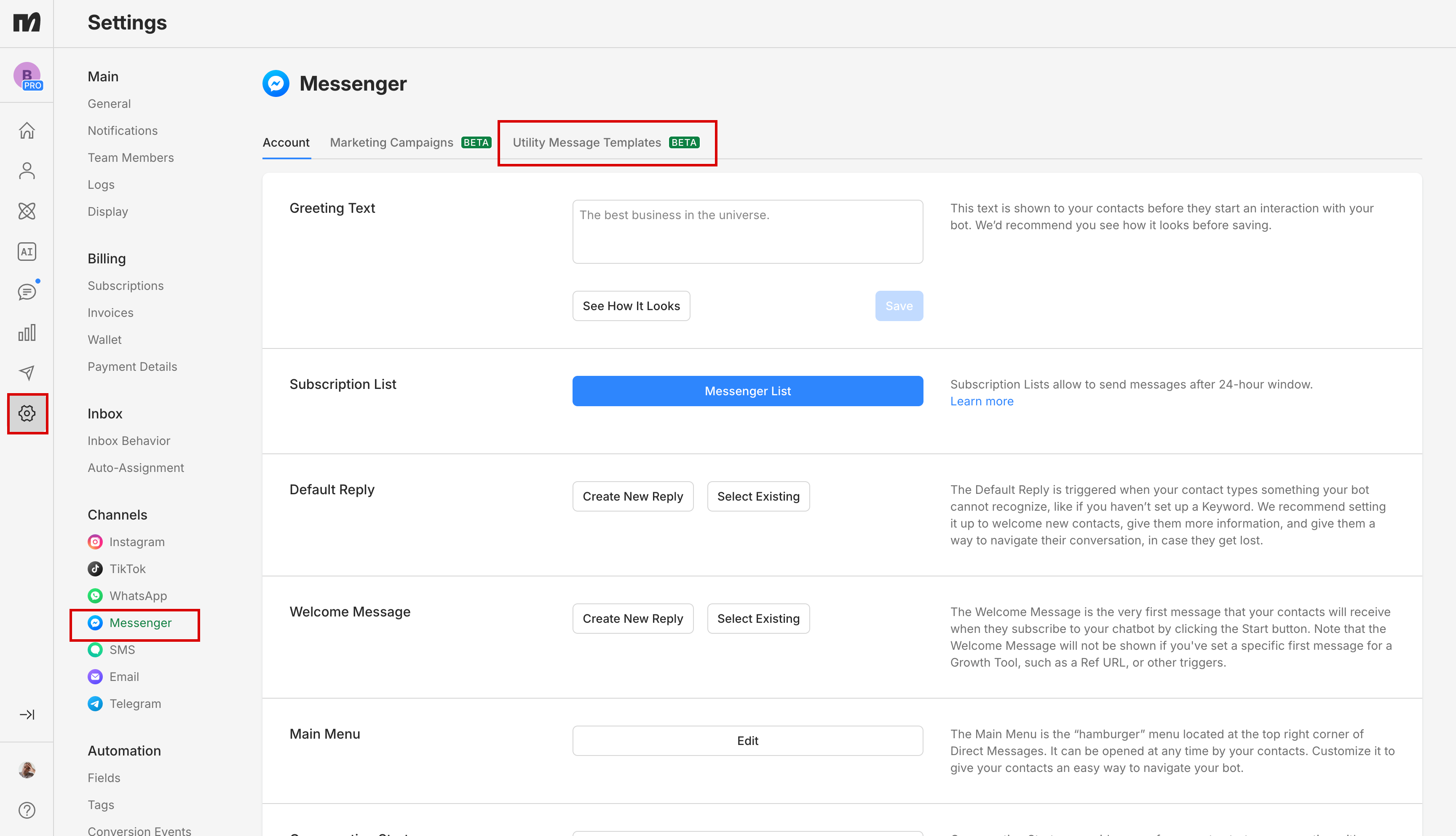
Task: Click the Messenger List button
Action: [x=747, y=391]
